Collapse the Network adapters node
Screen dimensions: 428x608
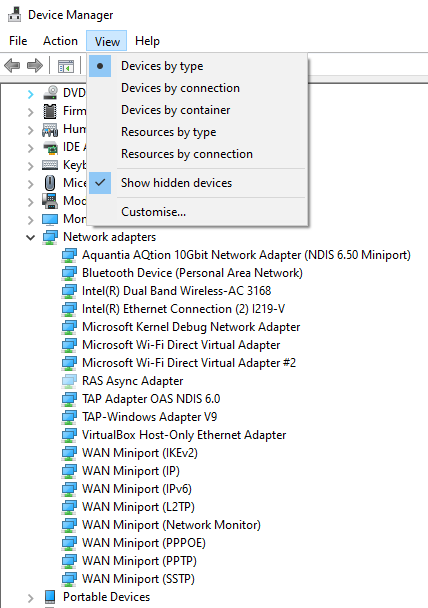31,238
